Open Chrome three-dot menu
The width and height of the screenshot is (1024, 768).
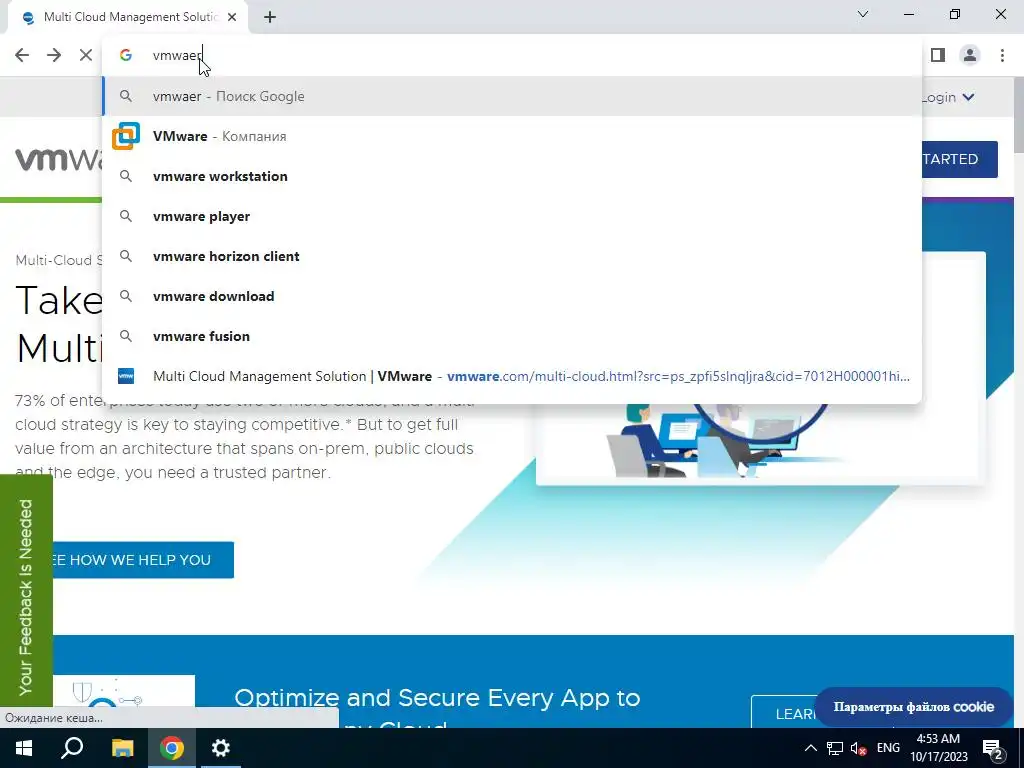click(1002, 56)
